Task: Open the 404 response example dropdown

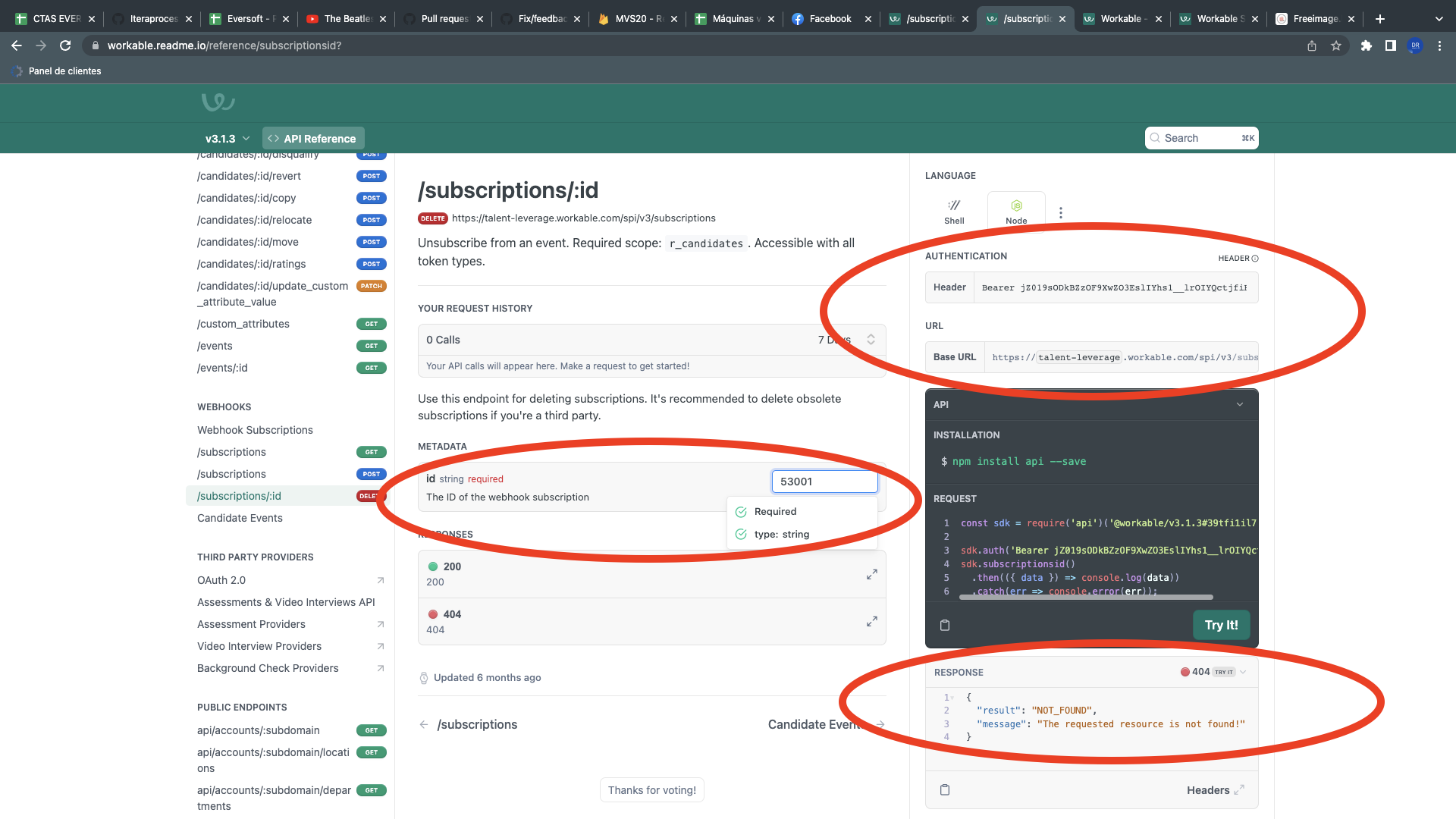Action: [1213, 672]
